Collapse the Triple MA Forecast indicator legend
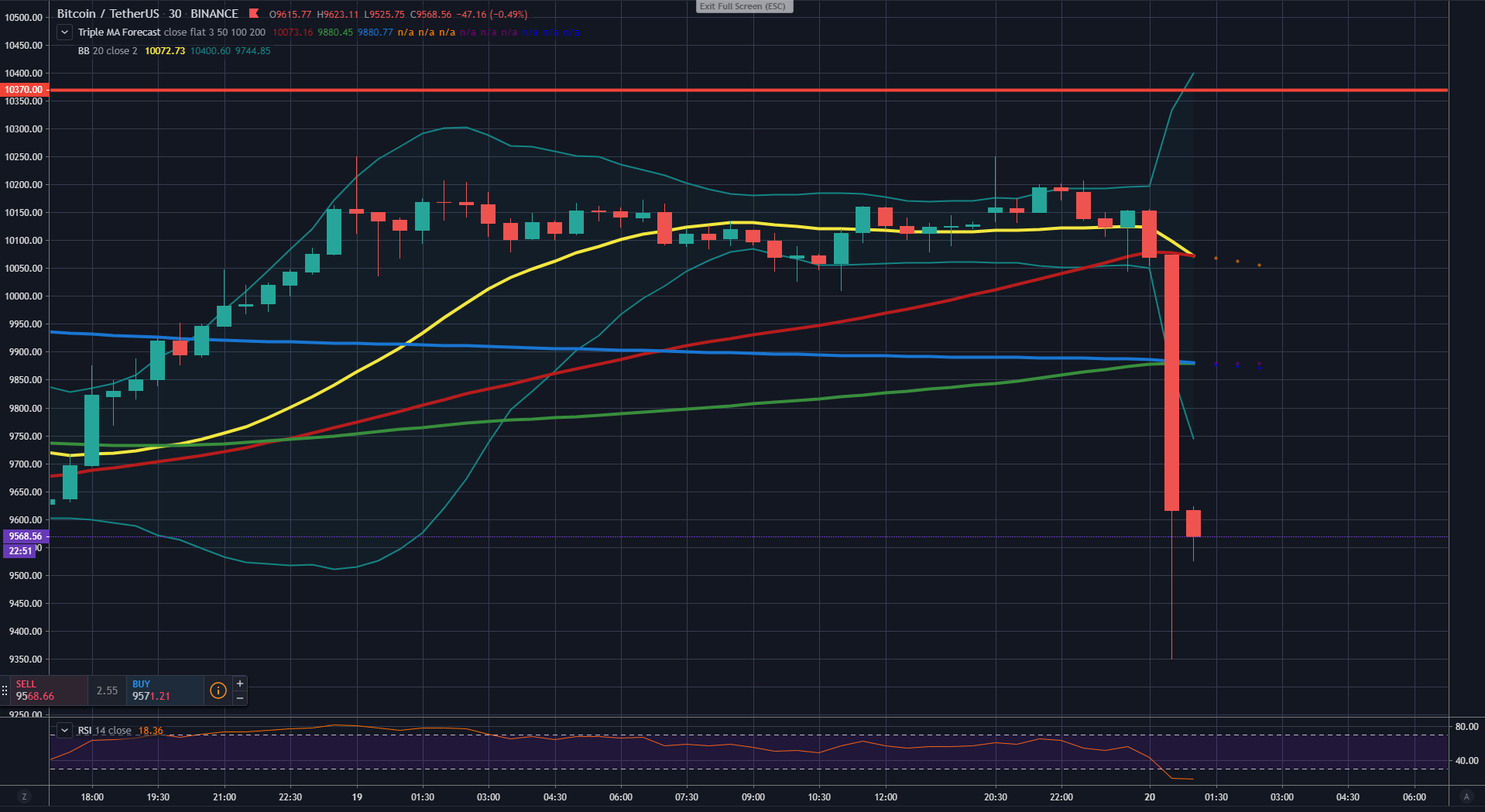Image resolution: width=1485 pixels, height=812 pixels. (x=65, y=33)
